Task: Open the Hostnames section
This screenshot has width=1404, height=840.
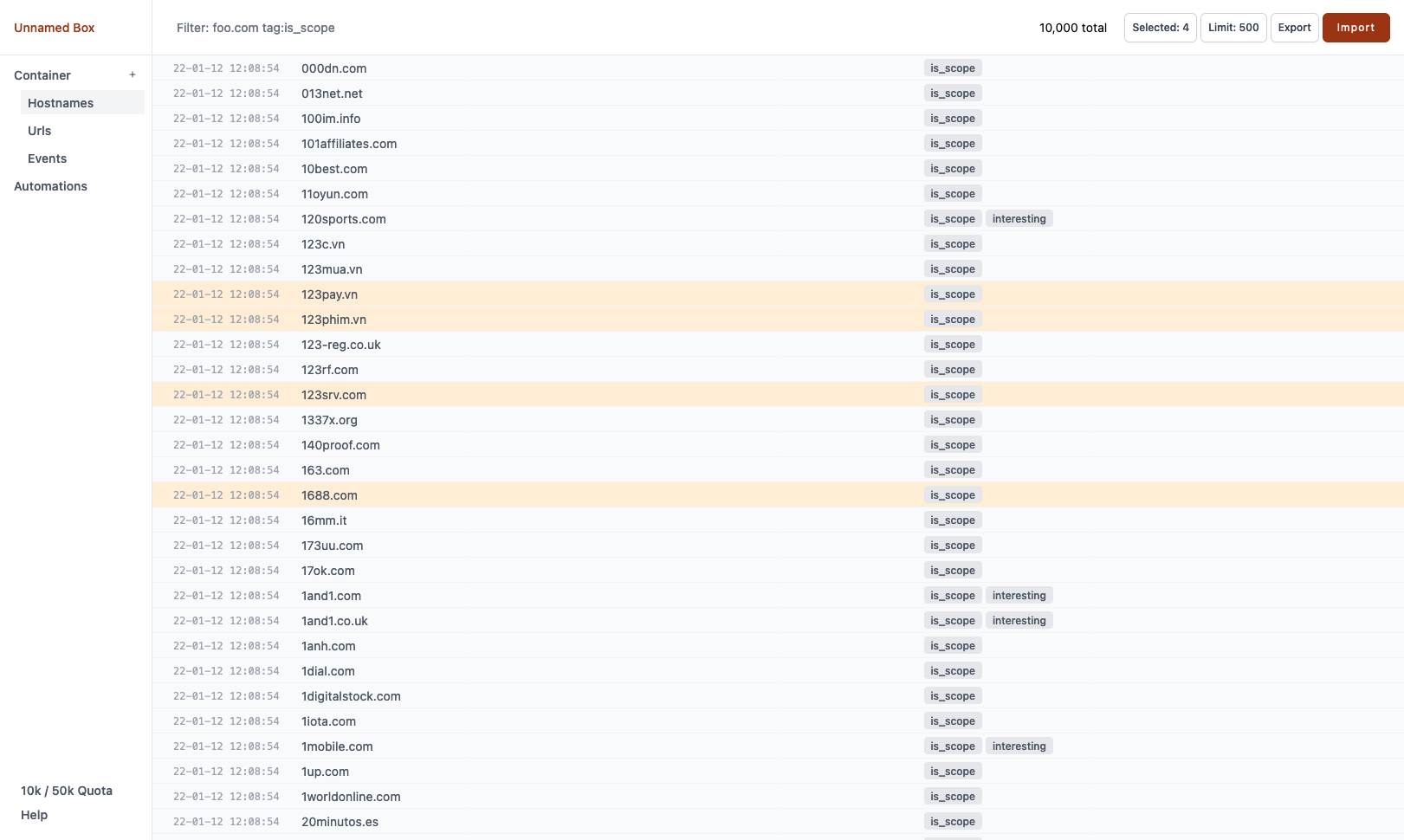Action: [61, 103]
